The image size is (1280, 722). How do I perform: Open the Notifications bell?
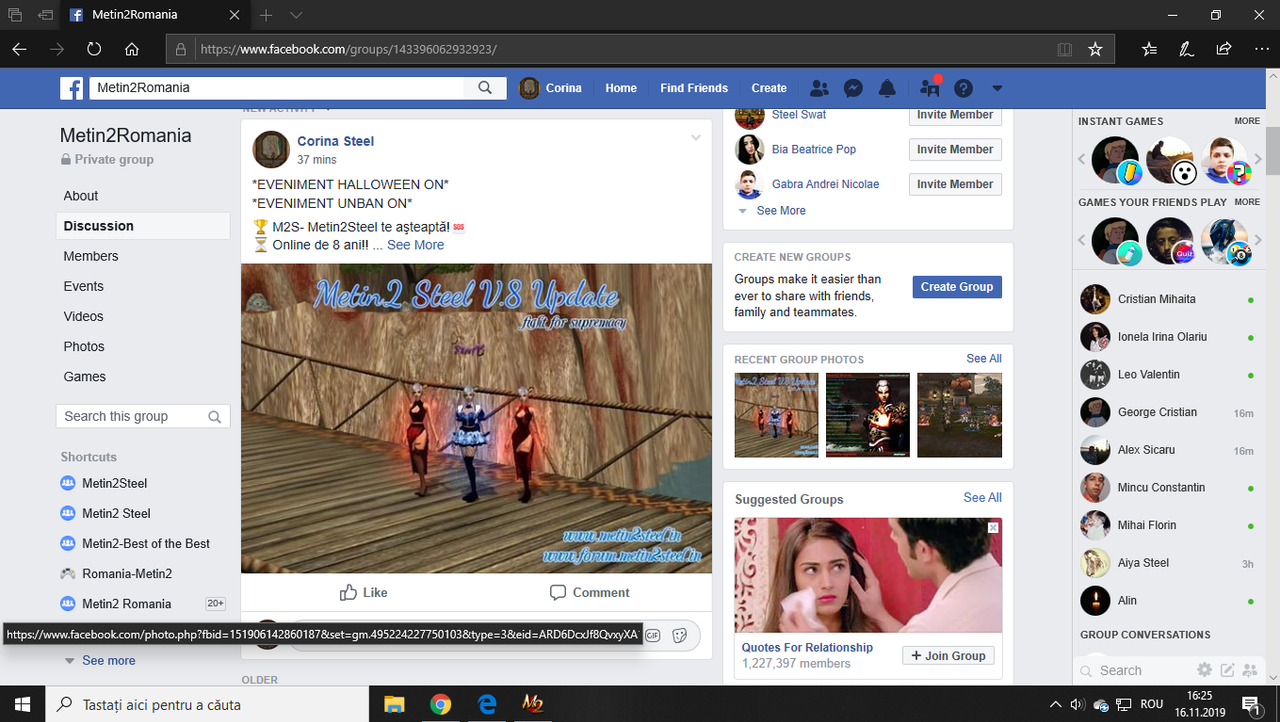(887, 88)
